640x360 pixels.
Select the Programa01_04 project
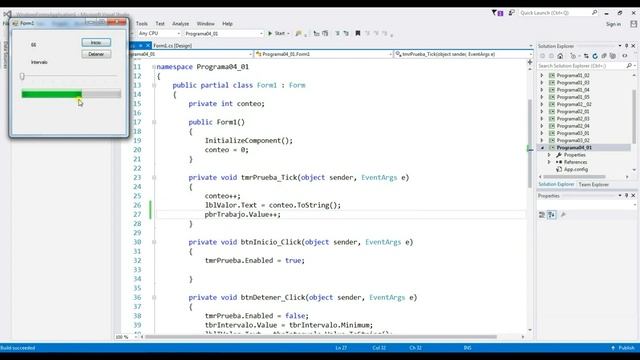pyautogui.click(x=573, y=90)
